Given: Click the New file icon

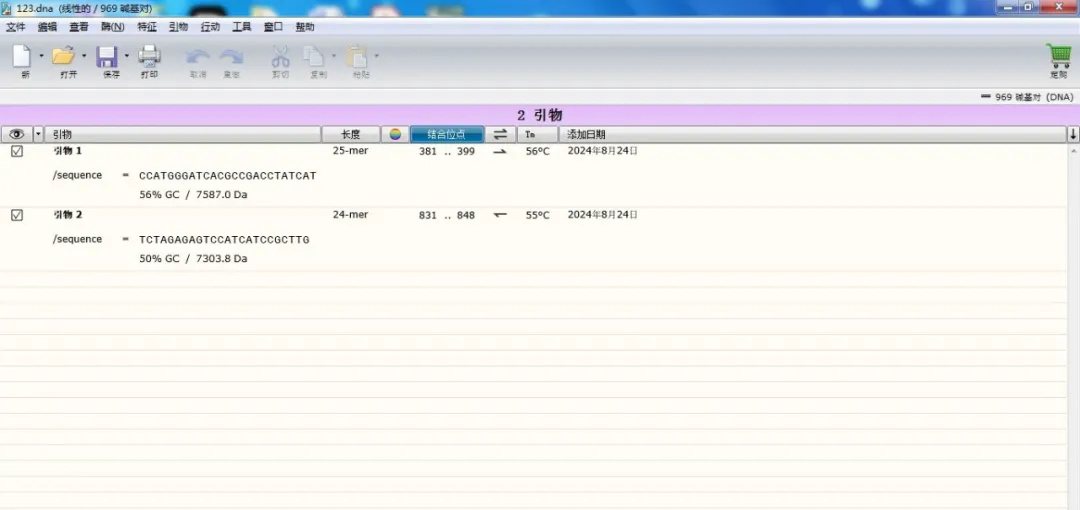Looking at the screenshot, I should point(20,57).
